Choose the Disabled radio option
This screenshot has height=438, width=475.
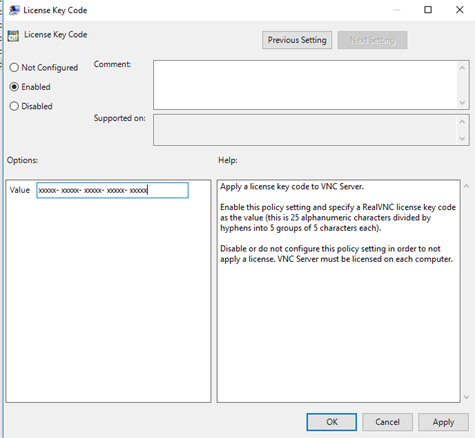14,106
